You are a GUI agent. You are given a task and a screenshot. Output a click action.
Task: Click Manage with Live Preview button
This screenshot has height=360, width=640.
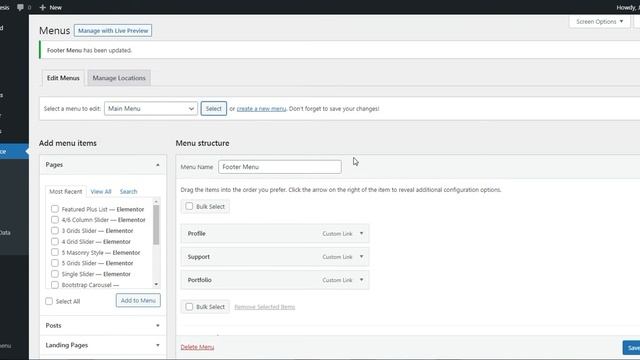(113, 31)
